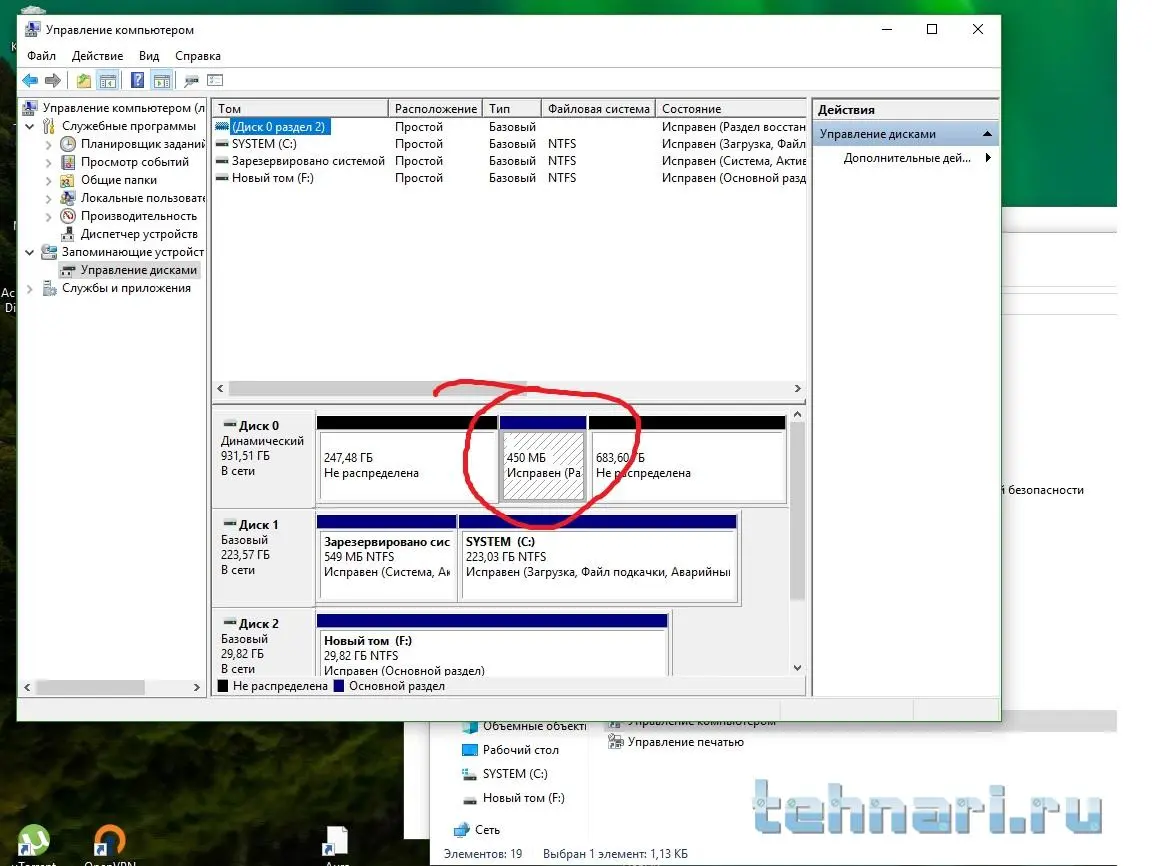Viewport: 1152px width, 866px height.
Task: Select the 683,60 ГБ unallocated region
Action: pyautogui.click(x=688, y=460)
